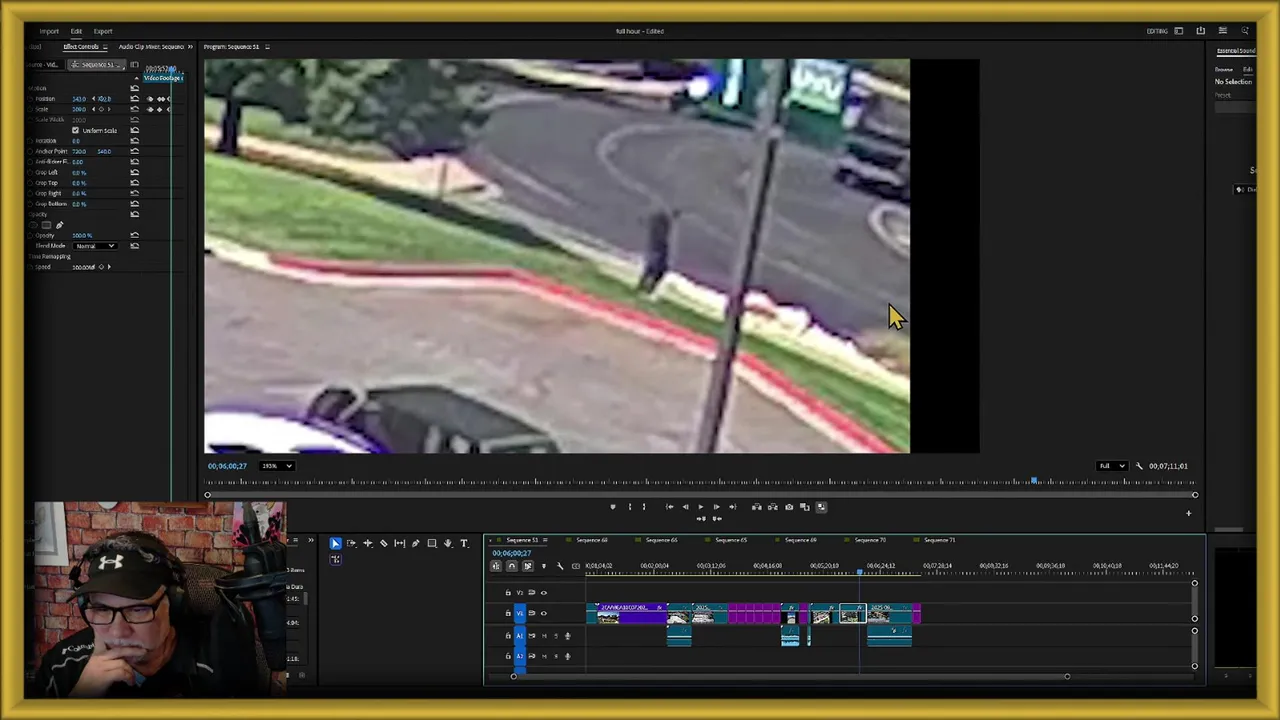1280x720 pixels.
Task: Open the Blend Mode dropdown
Action: tap(95, 246)
